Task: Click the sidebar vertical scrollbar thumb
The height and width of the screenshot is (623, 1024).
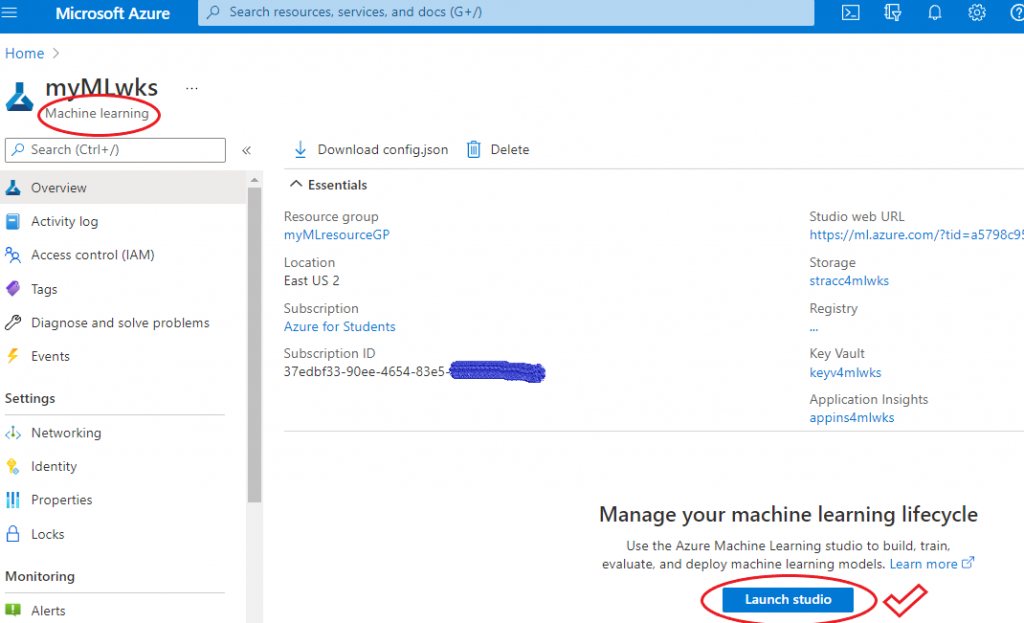Action: pyautogui.click(x=255, y=345)
